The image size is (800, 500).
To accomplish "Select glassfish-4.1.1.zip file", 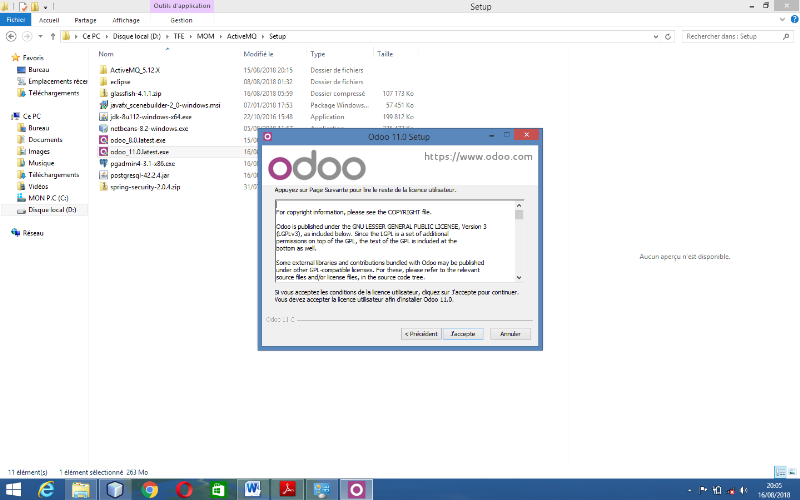I will [136, 93].
